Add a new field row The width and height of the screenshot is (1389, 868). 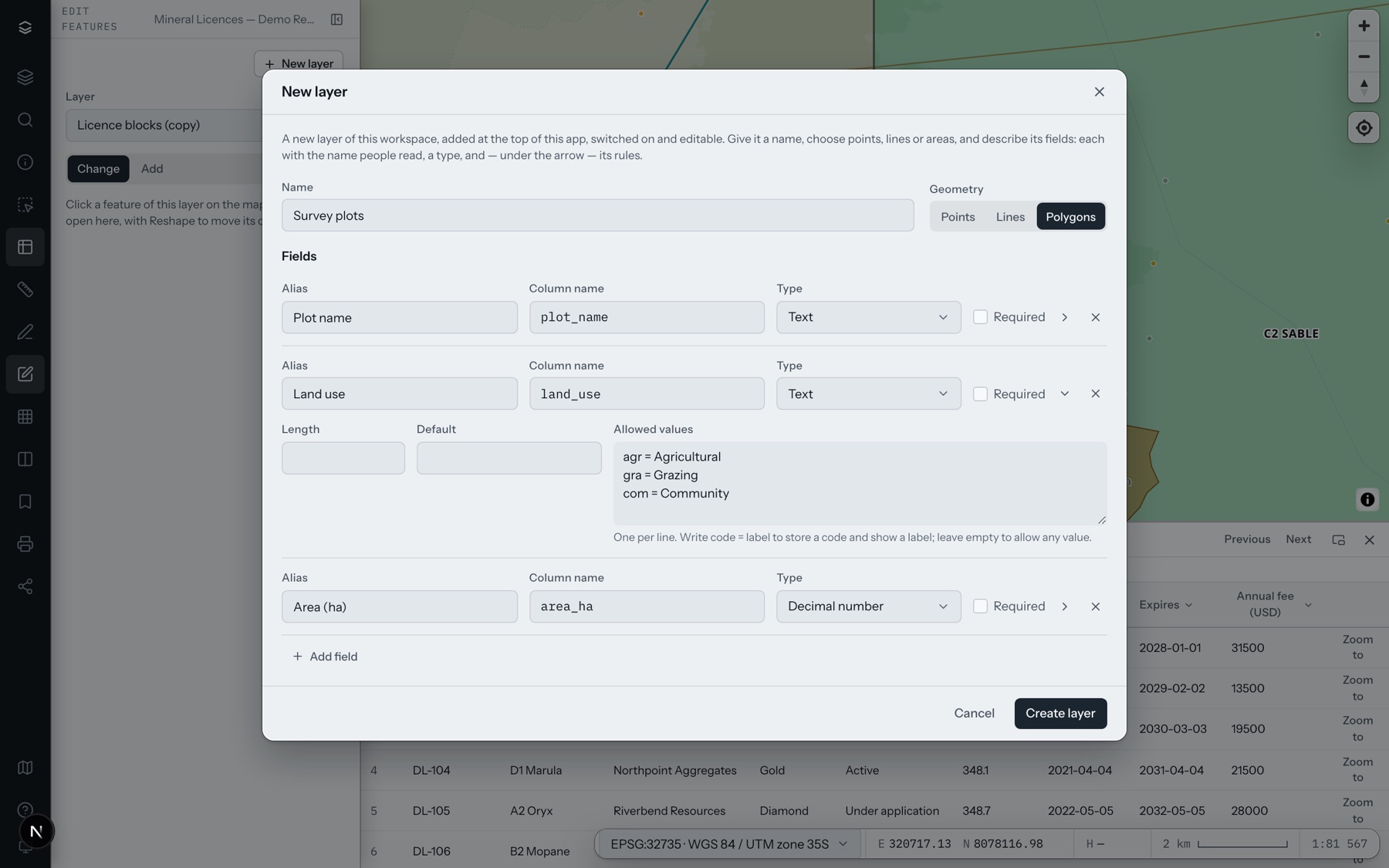(x=325, y=657)
